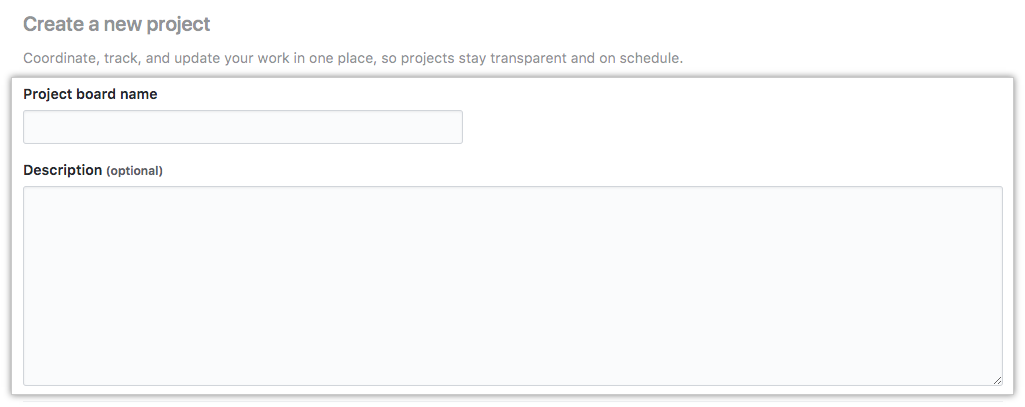Click the word "new" in the heading

(x=123, y=24)
